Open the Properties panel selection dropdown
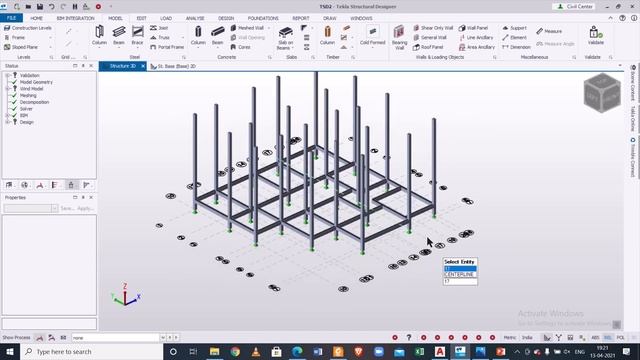The height and width of the screenshot is (360, 640). (55, 209)
